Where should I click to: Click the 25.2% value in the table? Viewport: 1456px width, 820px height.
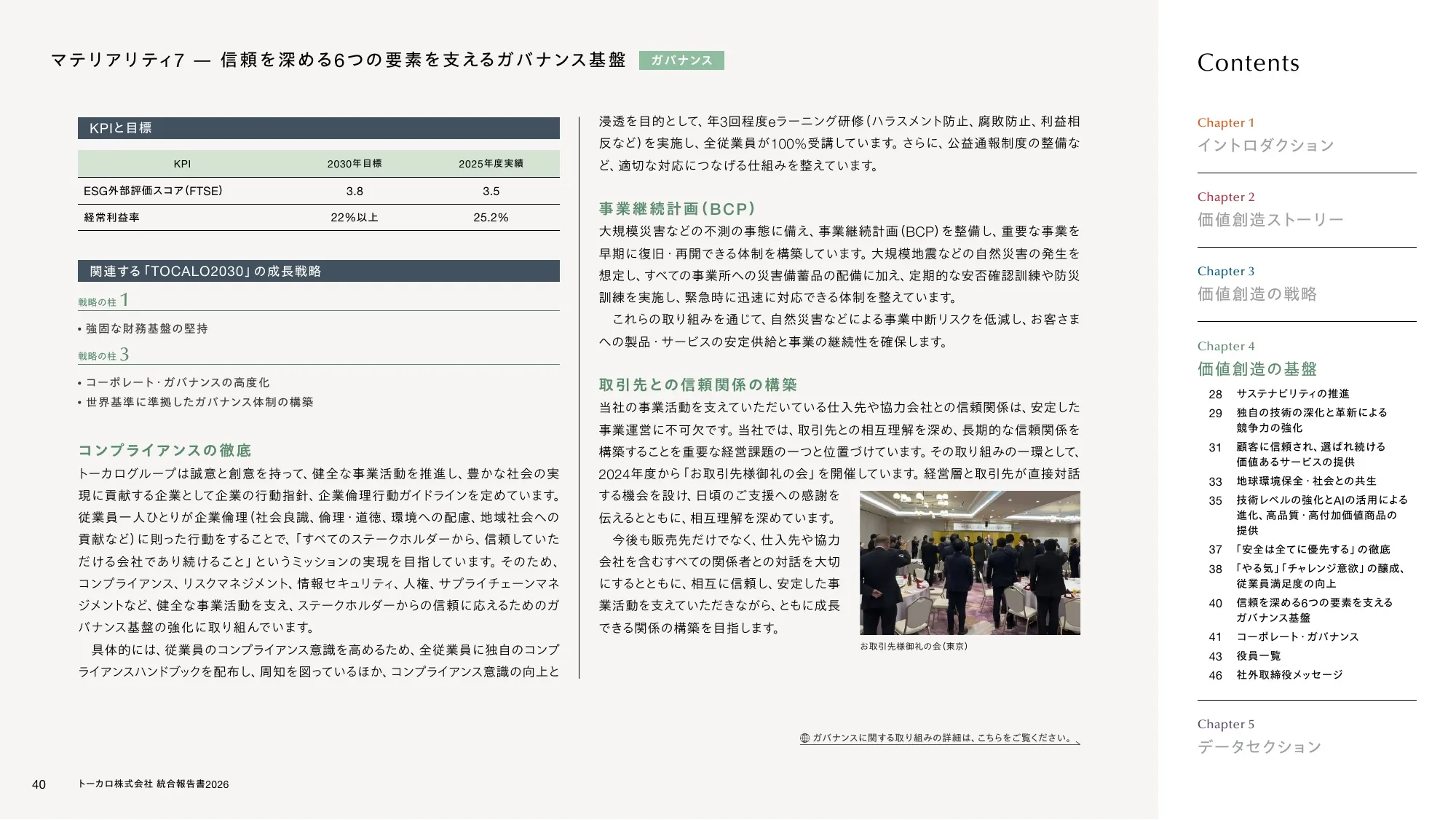pos(491,218)
